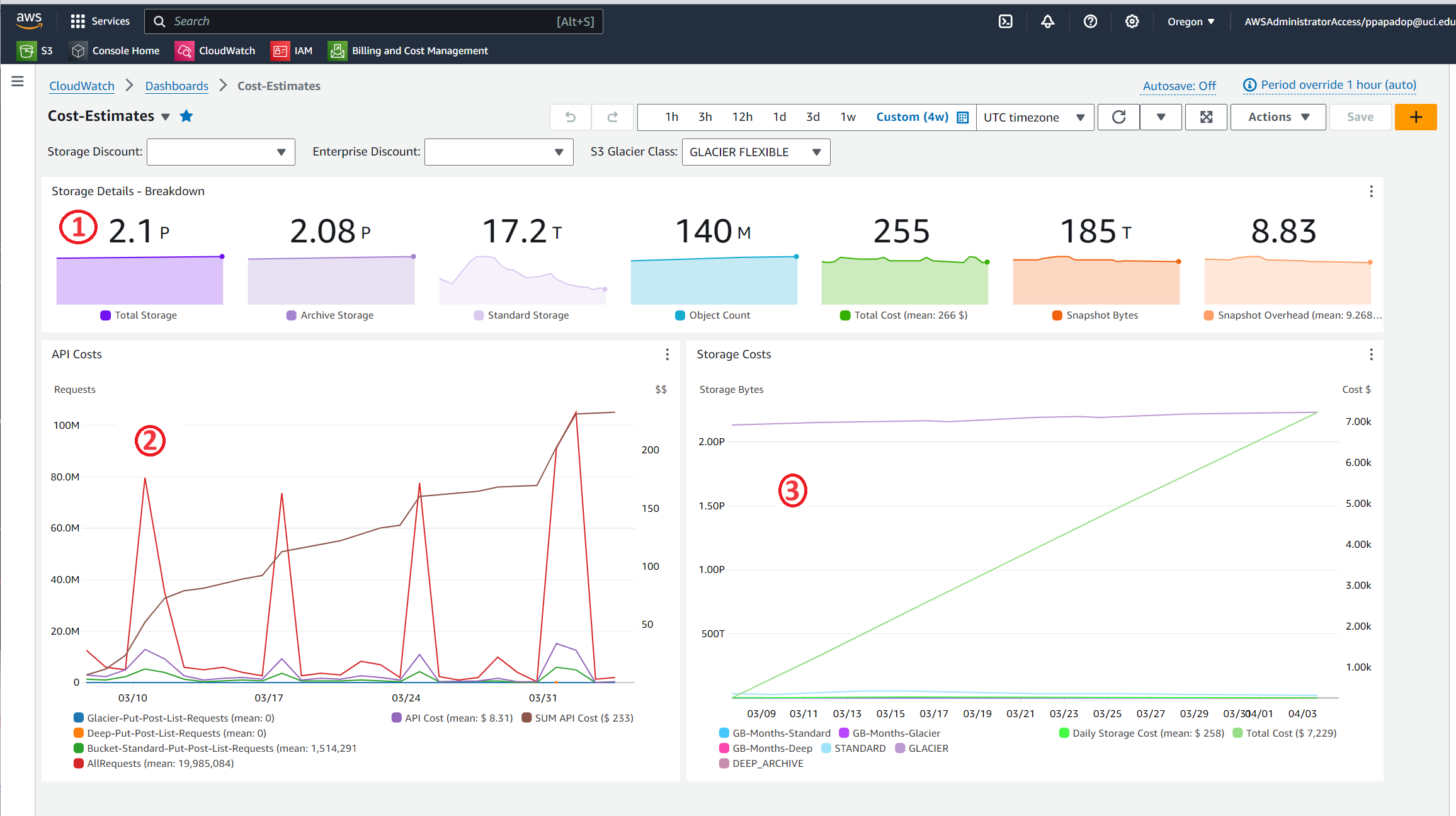Open the refresh interval dropdown arrow

1161,117
